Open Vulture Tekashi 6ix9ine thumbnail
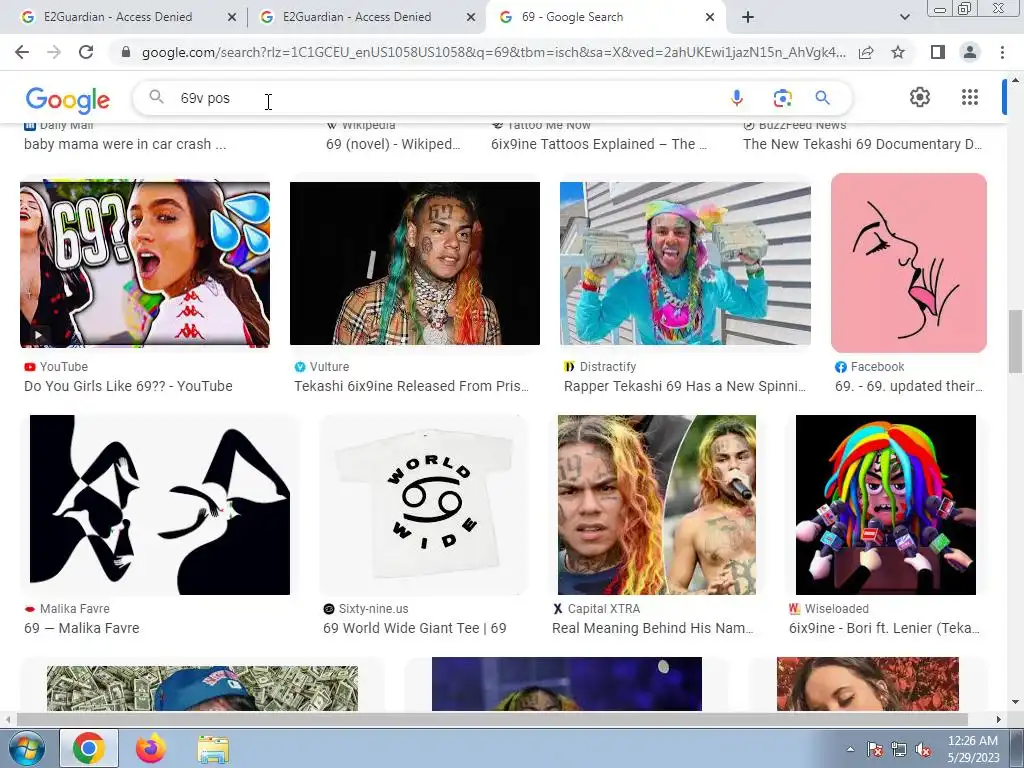Screen dimensions: 1024x768 tap(415, 263)
